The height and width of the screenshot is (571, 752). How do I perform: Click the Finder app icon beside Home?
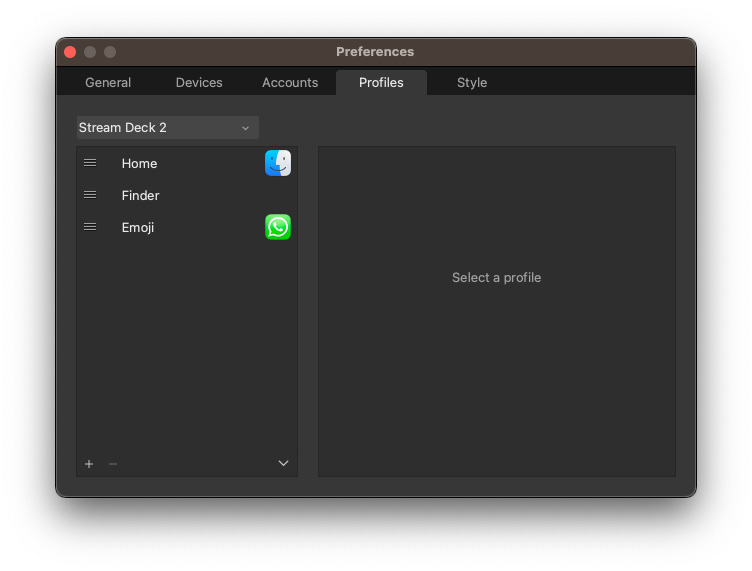(278, 163)
